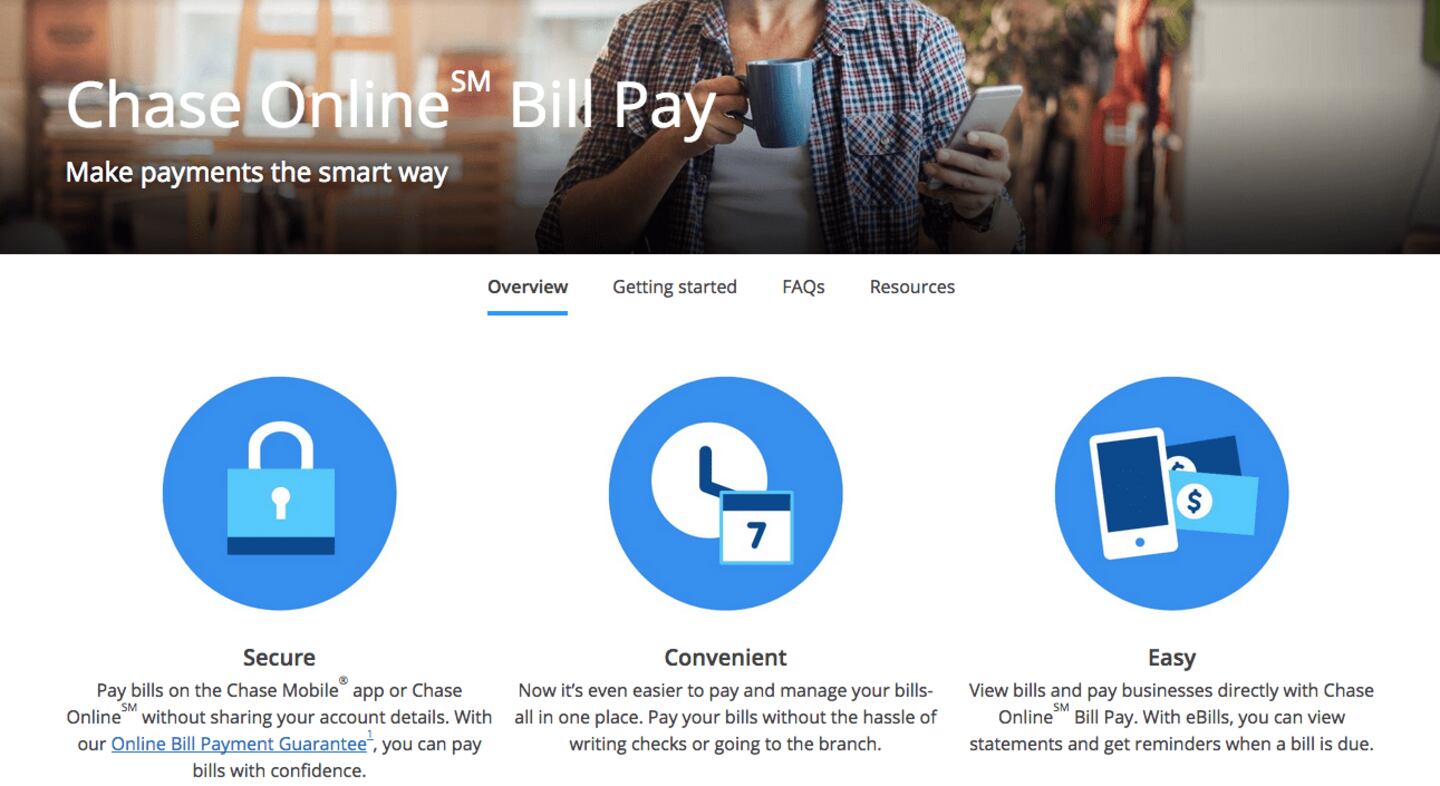1440x786 pixels.
Task: Click the footnote 1 superscript after Guarantee
Action: [x=370, y=736]
